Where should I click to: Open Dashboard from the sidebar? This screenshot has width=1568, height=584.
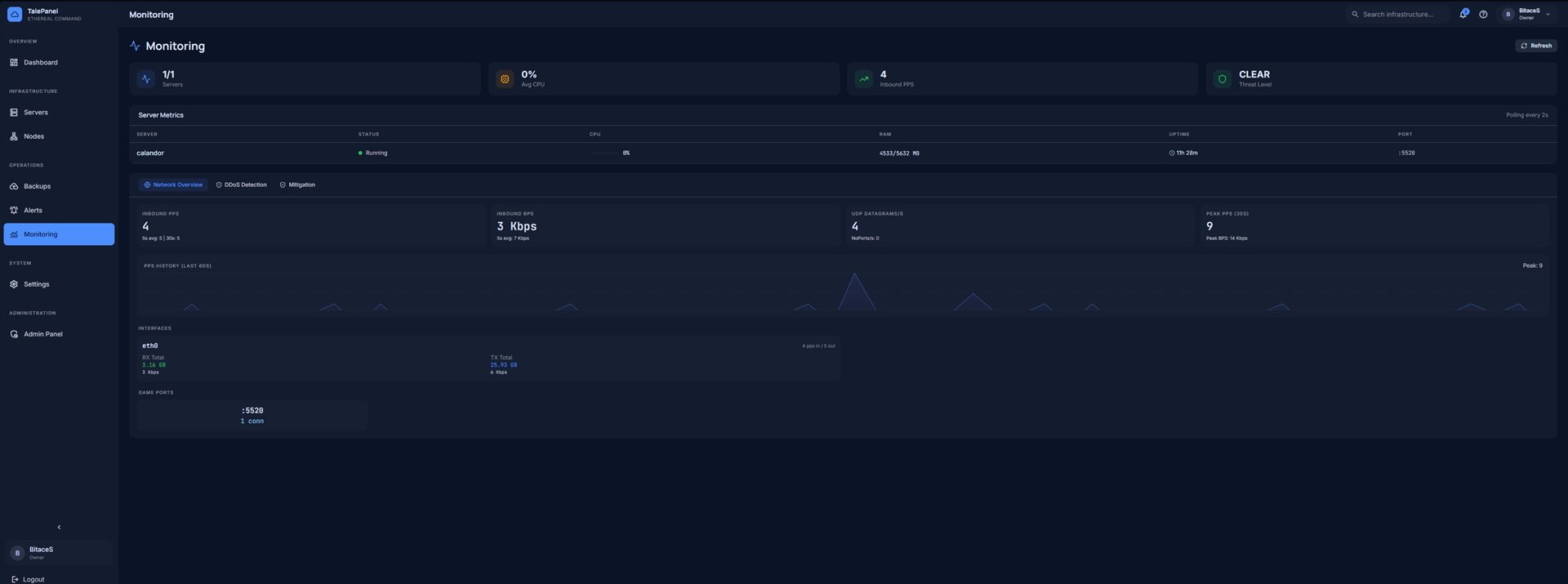click(59, 62)
